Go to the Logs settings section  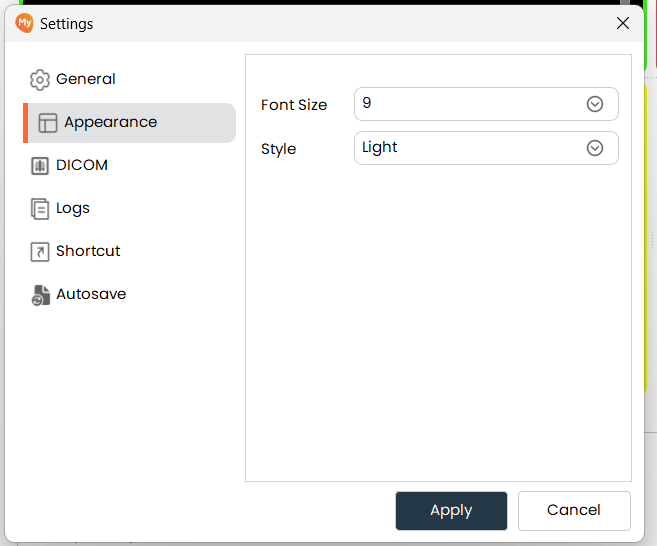pos(73,208)
